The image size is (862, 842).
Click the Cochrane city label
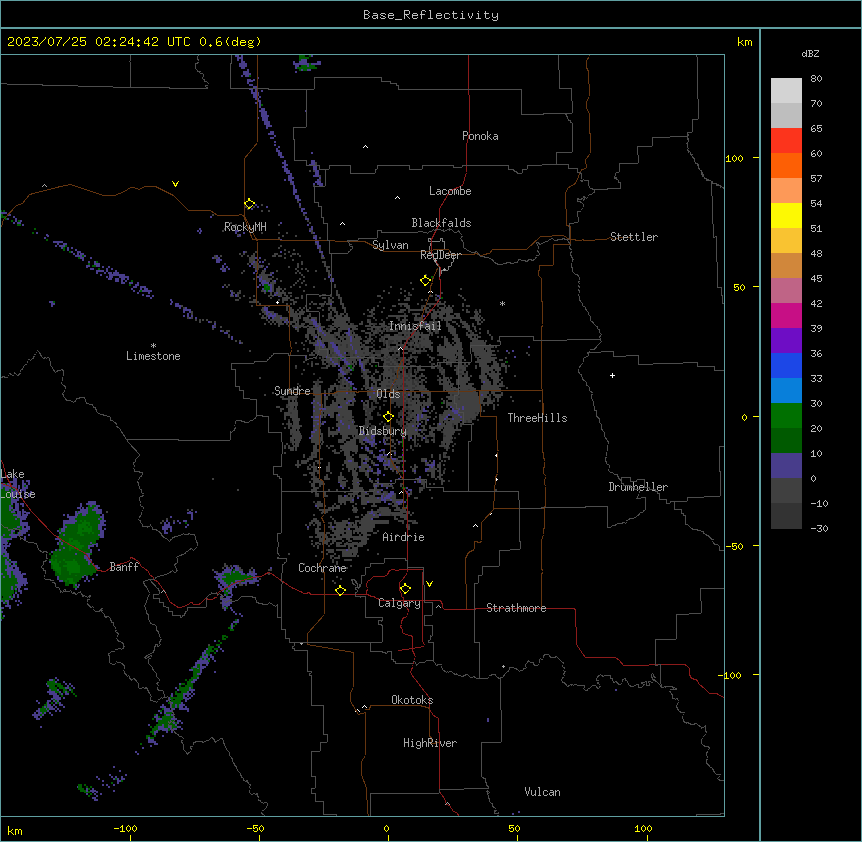click(322, 568)
